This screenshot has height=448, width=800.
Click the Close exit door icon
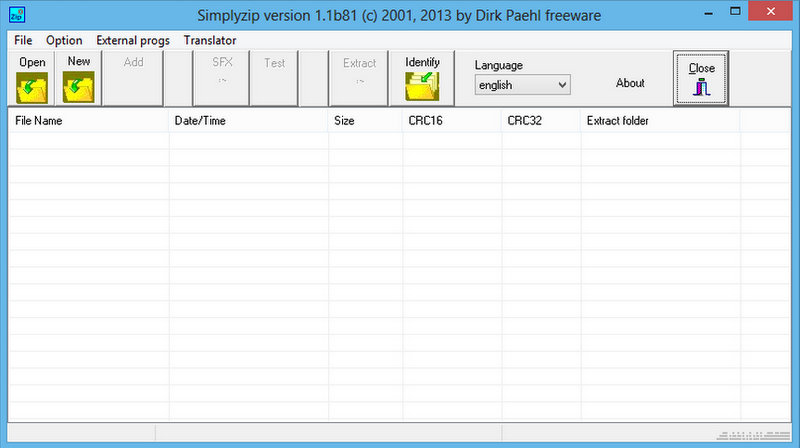pyautogui.click(x=701, y=87)
